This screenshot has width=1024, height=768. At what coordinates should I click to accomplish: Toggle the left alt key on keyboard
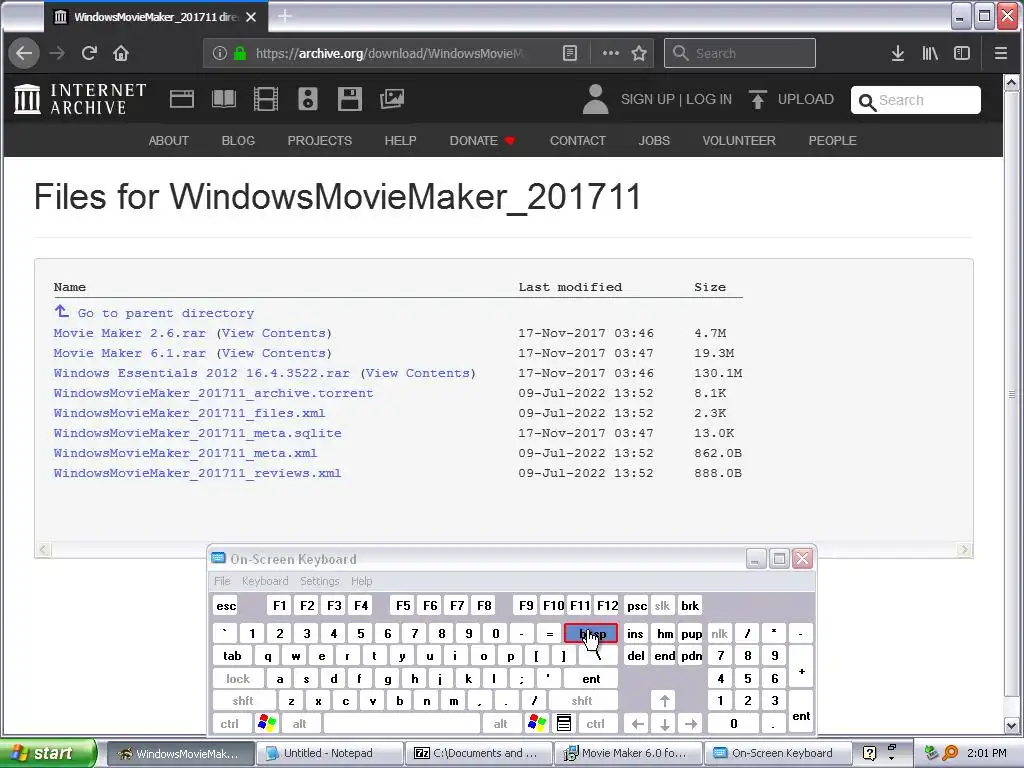(x=300, y=723)
